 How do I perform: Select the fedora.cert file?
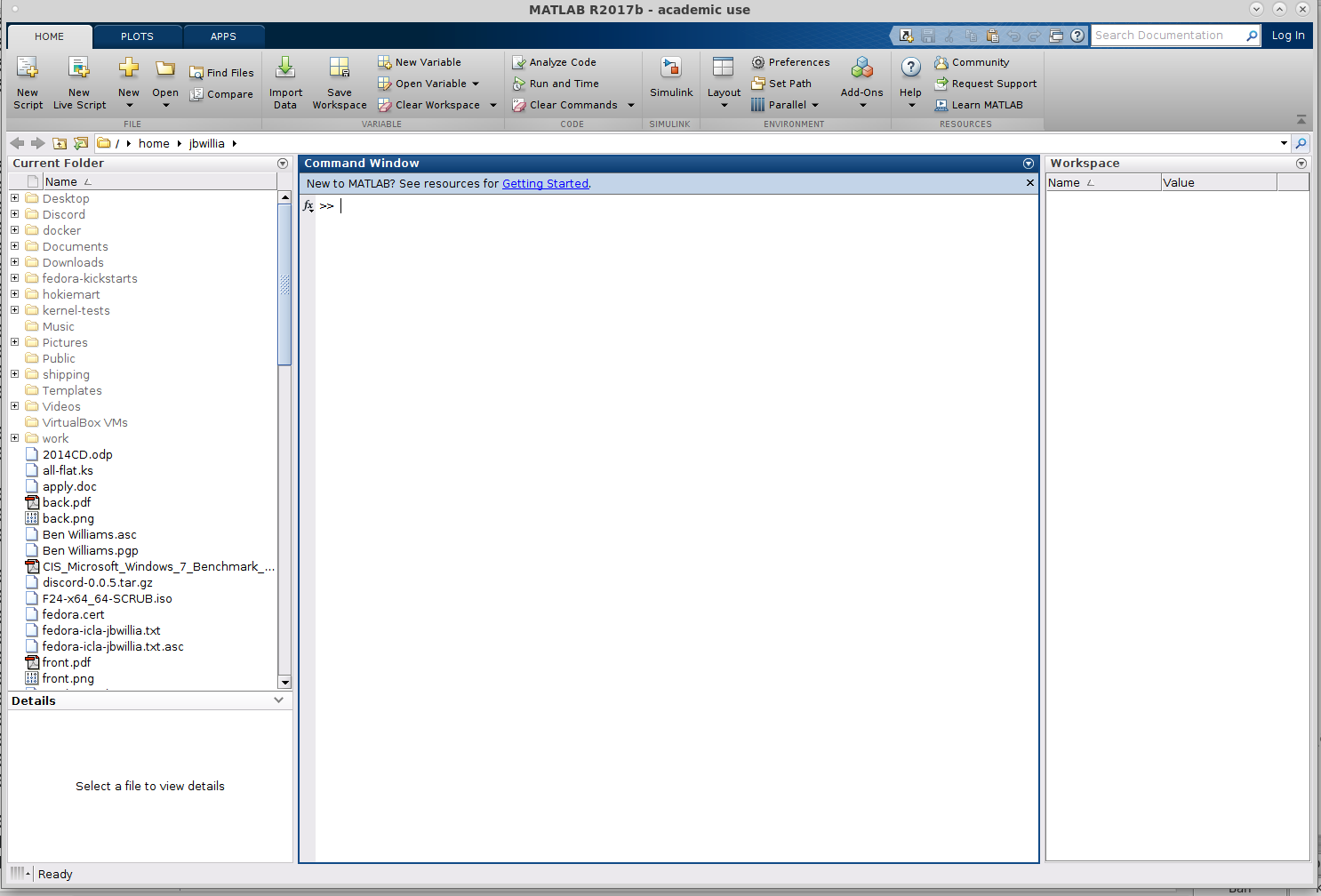(x=74, y=614)
